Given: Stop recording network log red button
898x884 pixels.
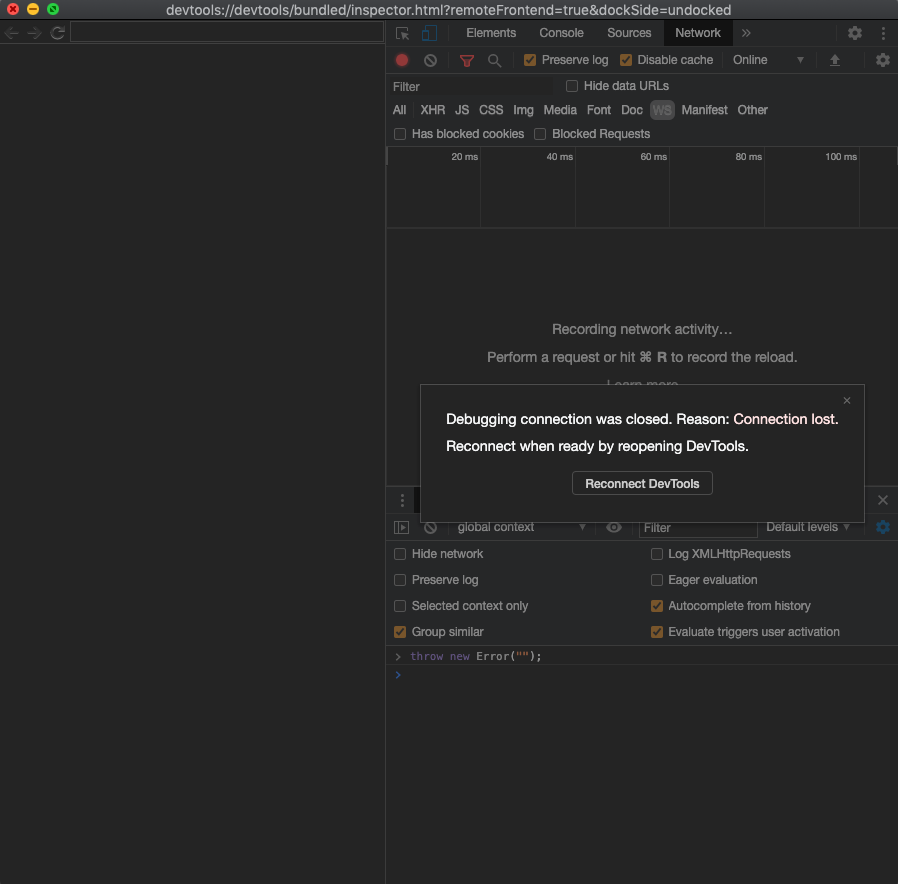Looking at the screenshot, I should pos(402,60).
